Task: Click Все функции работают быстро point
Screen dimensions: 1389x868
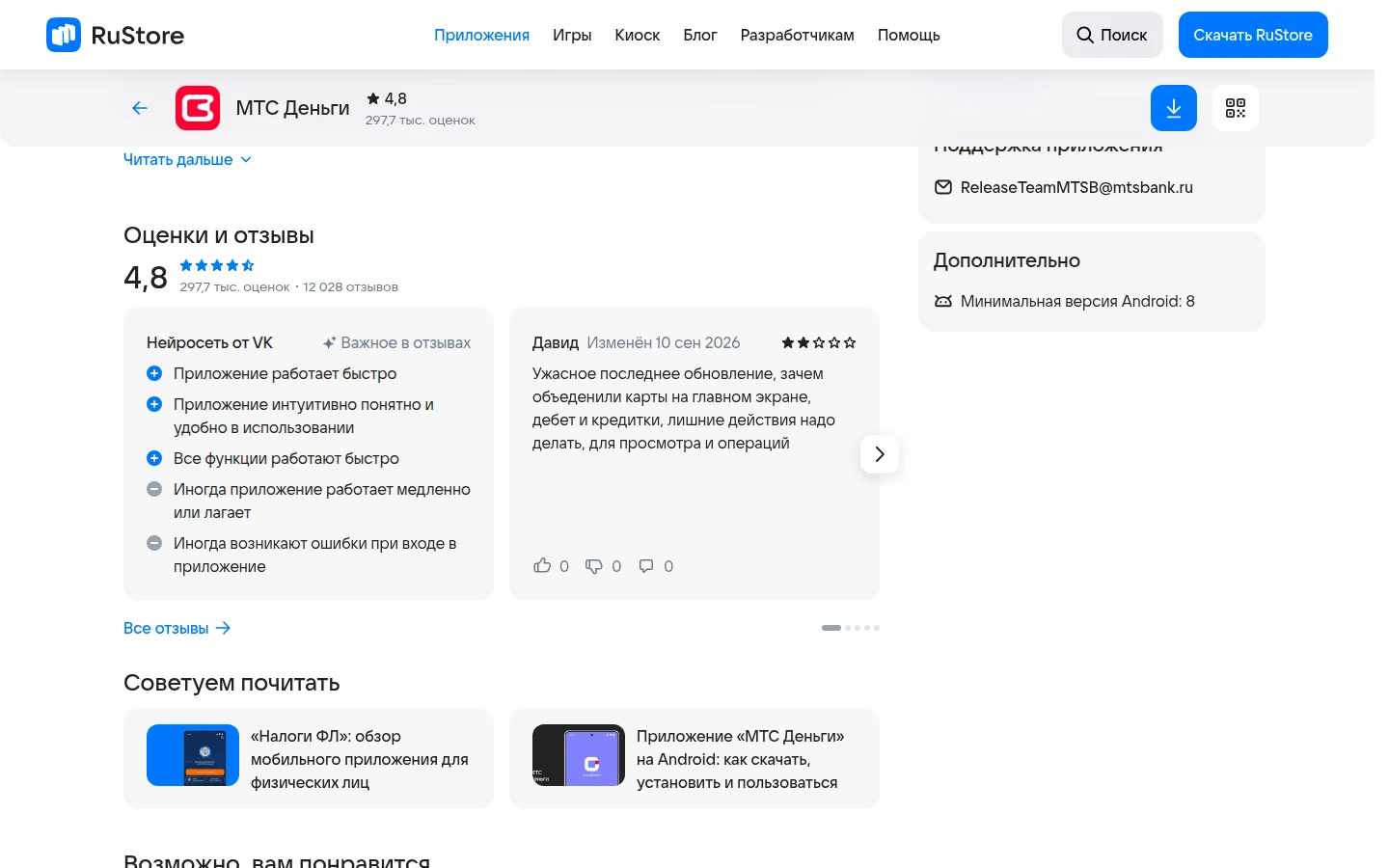Action: click(x=286, y=458)
